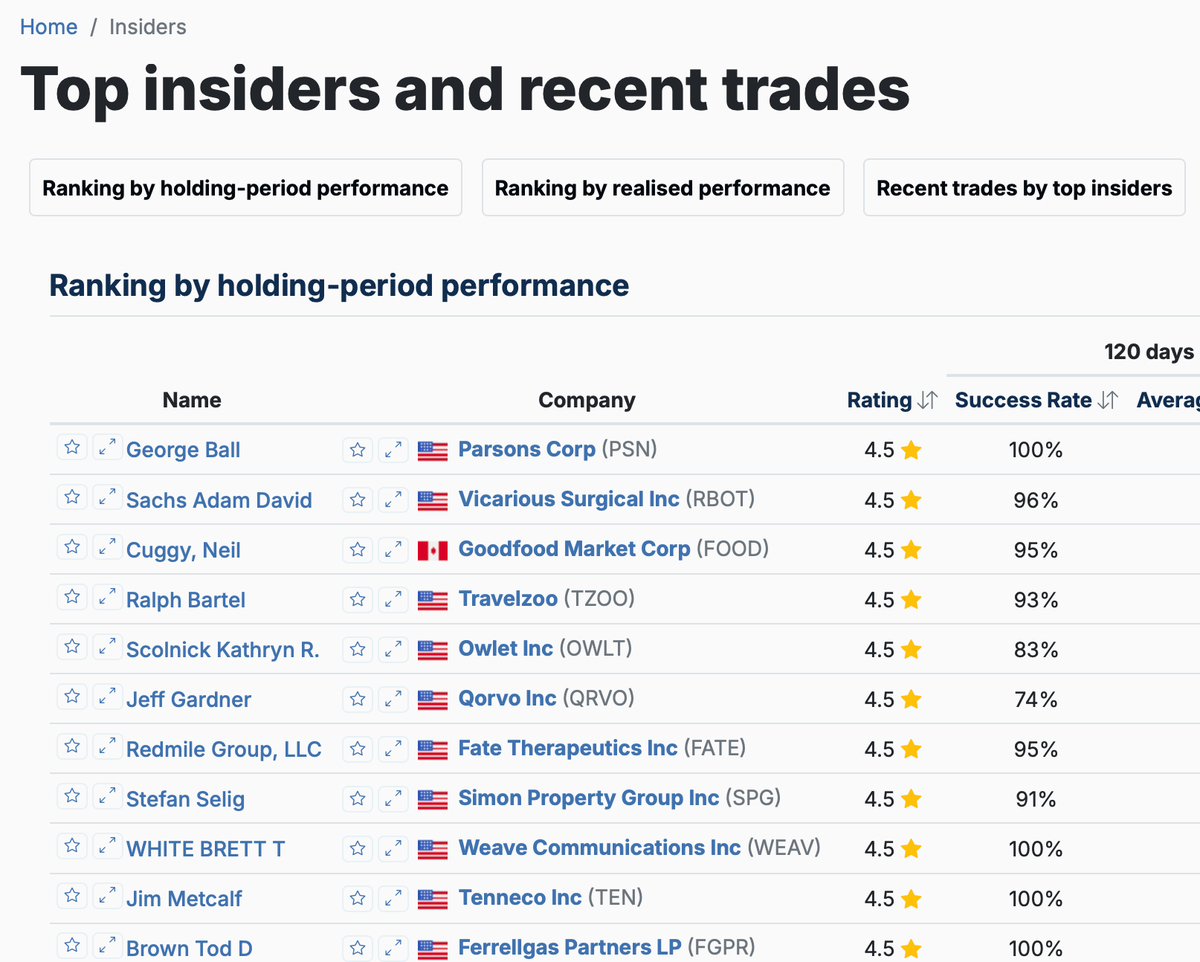1200x962 pixels.
Task: Select the US flag icon beside Qorvo Inc
Action: point(432,699)
